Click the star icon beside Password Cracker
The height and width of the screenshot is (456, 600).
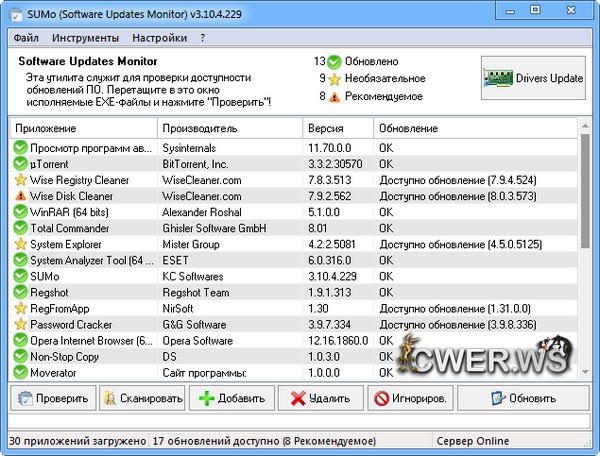click(20, 325)
